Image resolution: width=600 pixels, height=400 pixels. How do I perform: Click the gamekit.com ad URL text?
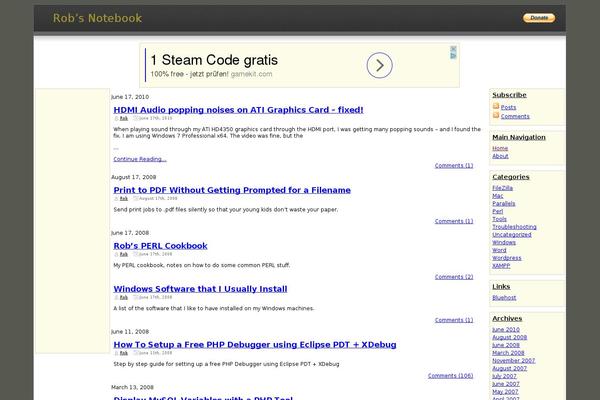pos(251,74)
